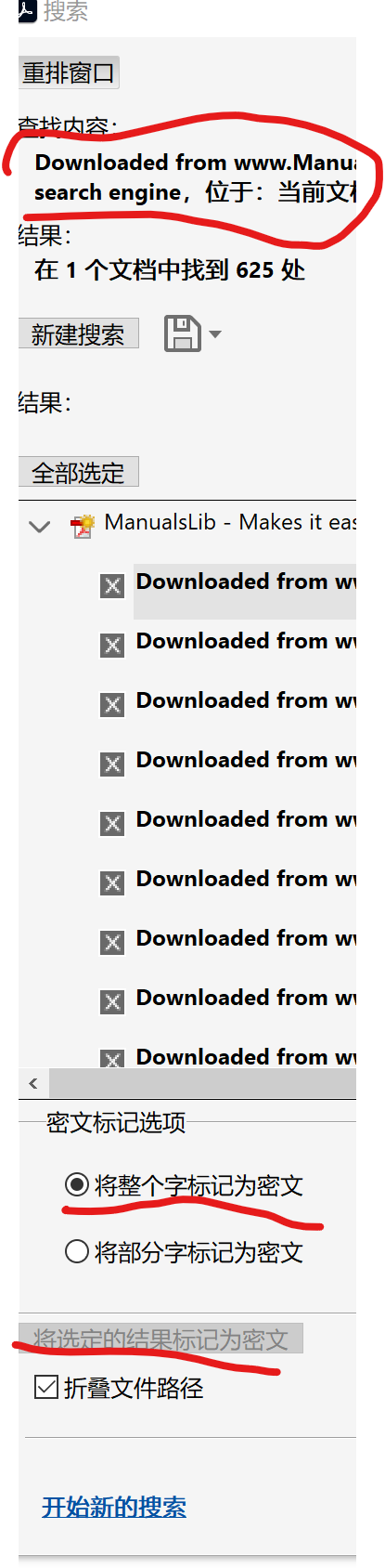
Task: Click the 重排窗口 button
Action: (x=69, y=72)
